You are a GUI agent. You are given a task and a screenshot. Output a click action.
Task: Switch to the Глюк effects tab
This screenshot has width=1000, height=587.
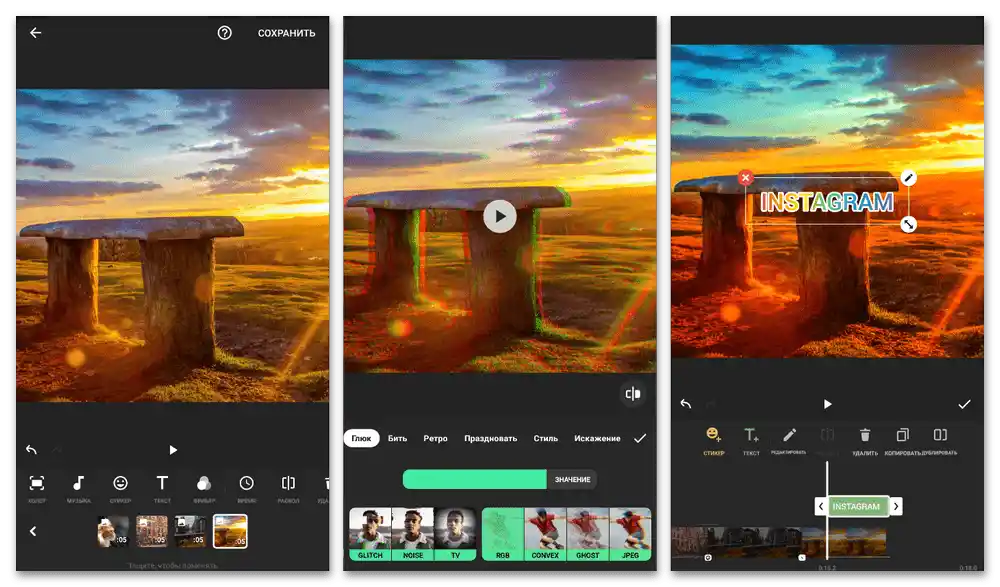tap(362, 438)
